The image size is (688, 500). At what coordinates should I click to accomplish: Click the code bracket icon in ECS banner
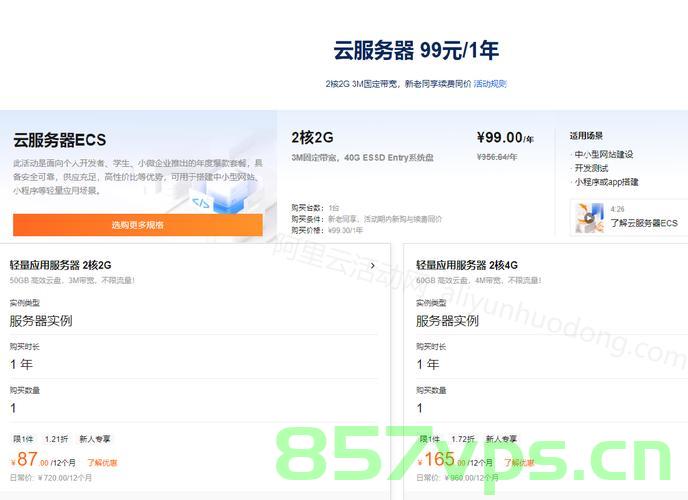tap(201, 203)
